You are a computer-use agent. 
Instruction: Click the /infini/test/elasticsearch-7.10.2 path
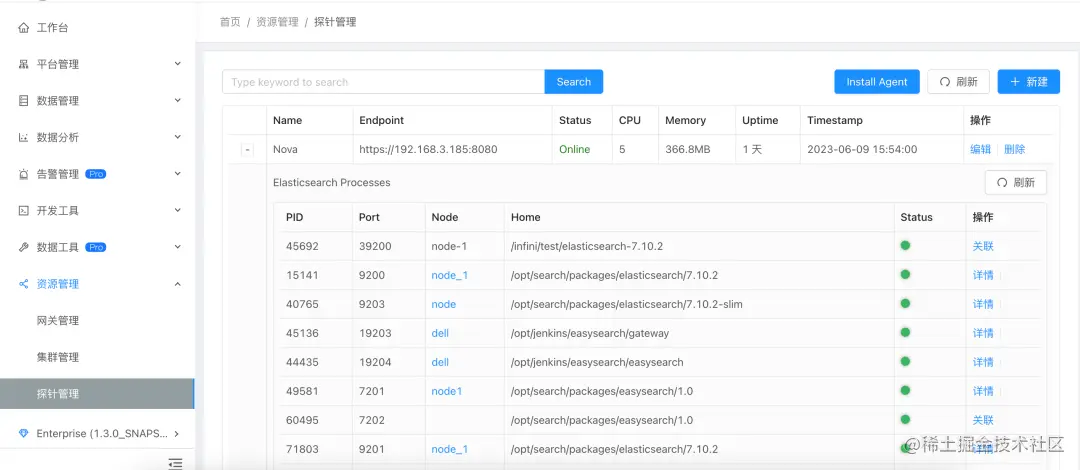click(x=587, y=246)
